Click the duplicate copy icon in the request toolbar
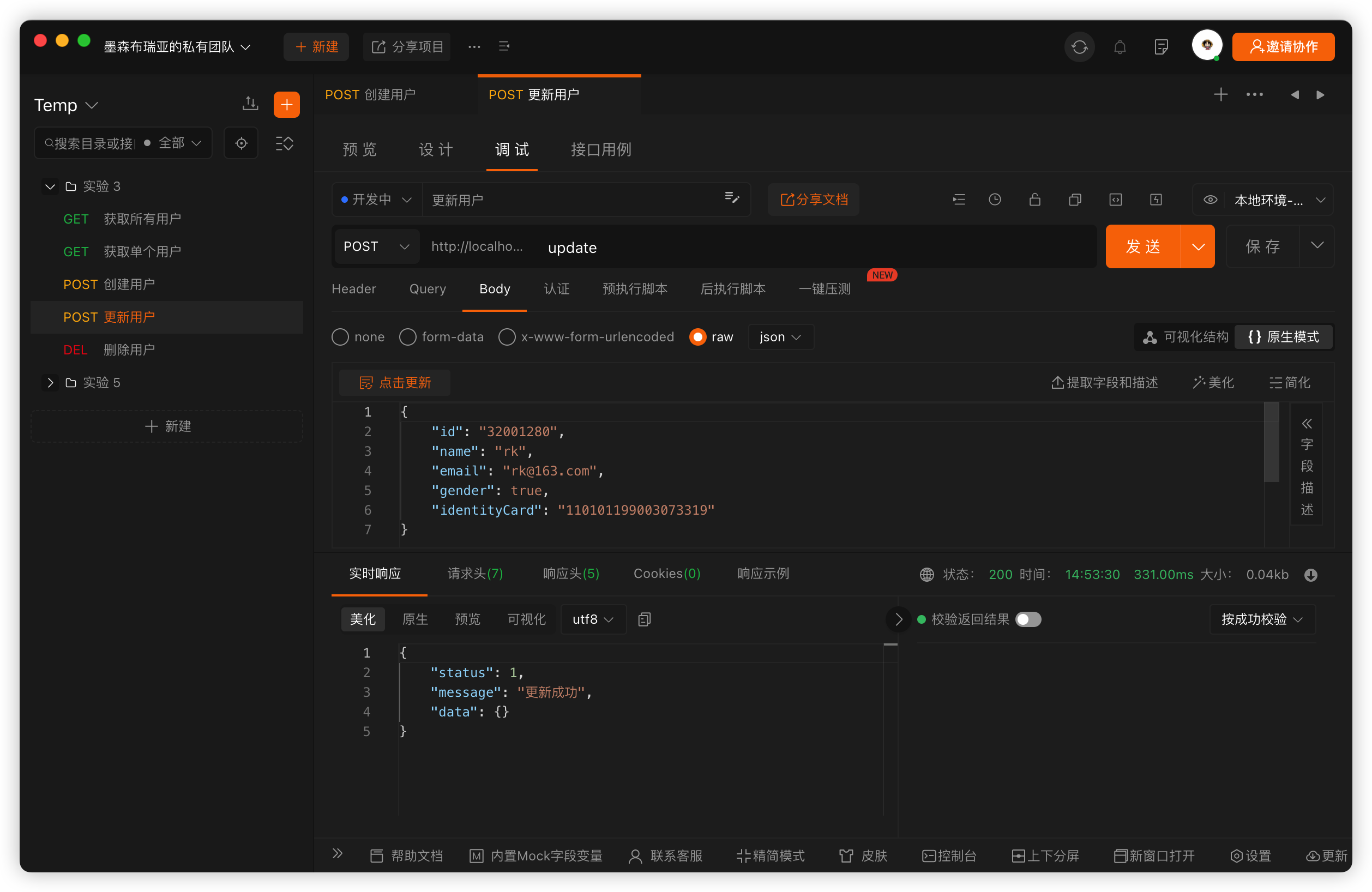Viewport: 1372px width, 892px height. tap(1075, 200)
